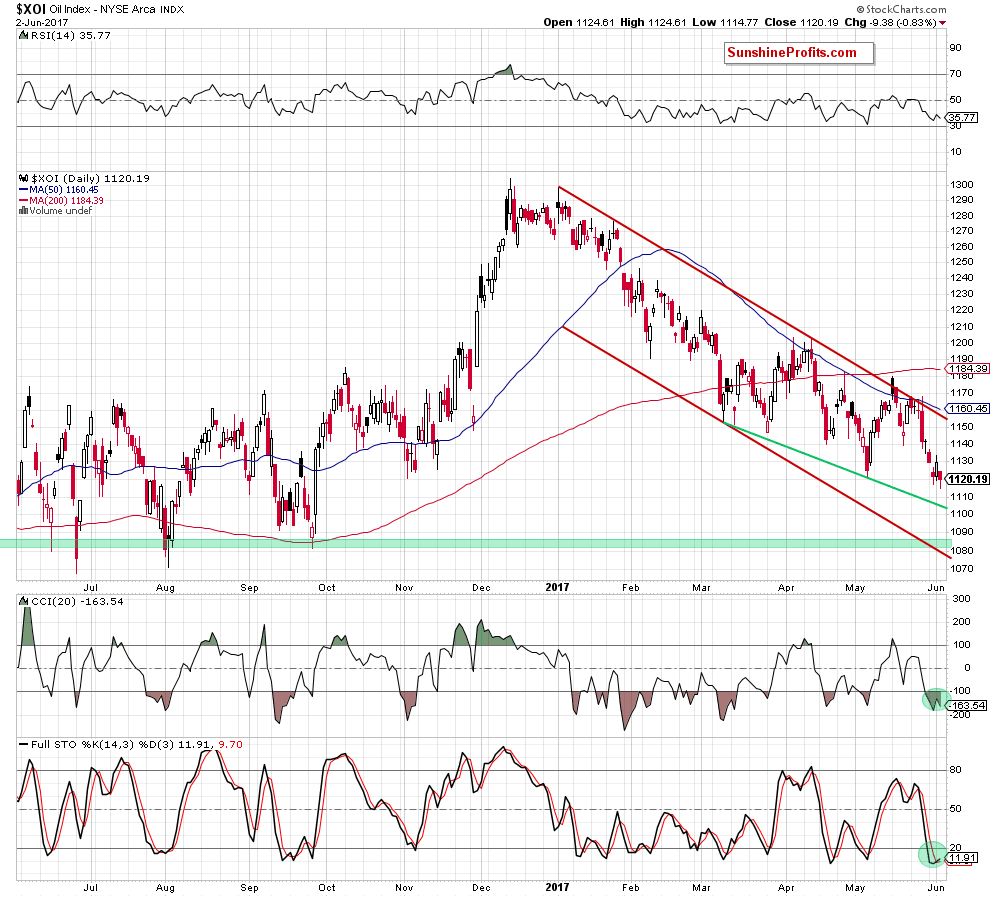Viewport: 990px width, 897px height.
Task: Click the 2-Jun-2017 date label
Action: click(42, 23)
